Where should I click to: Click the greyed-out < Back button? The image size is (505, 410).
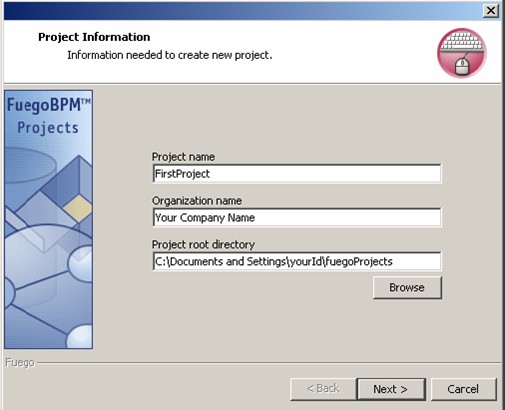[323, 389]
